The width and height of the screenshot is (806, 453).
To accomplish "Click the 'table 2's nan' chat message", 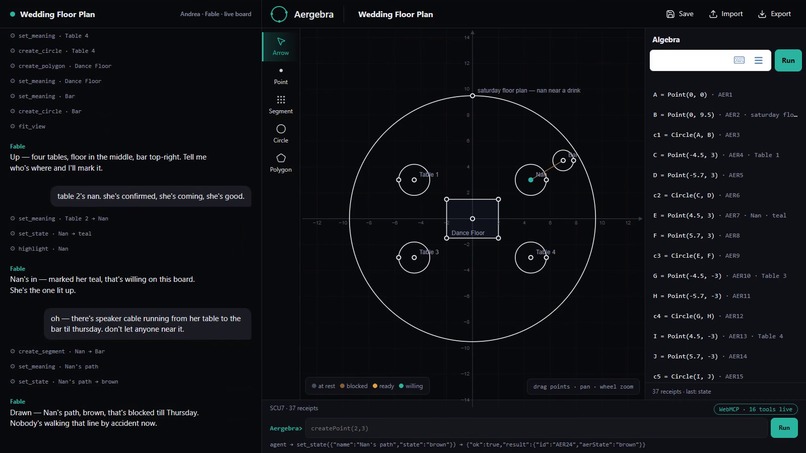I will pyautogui.click(x=151, y=196).
